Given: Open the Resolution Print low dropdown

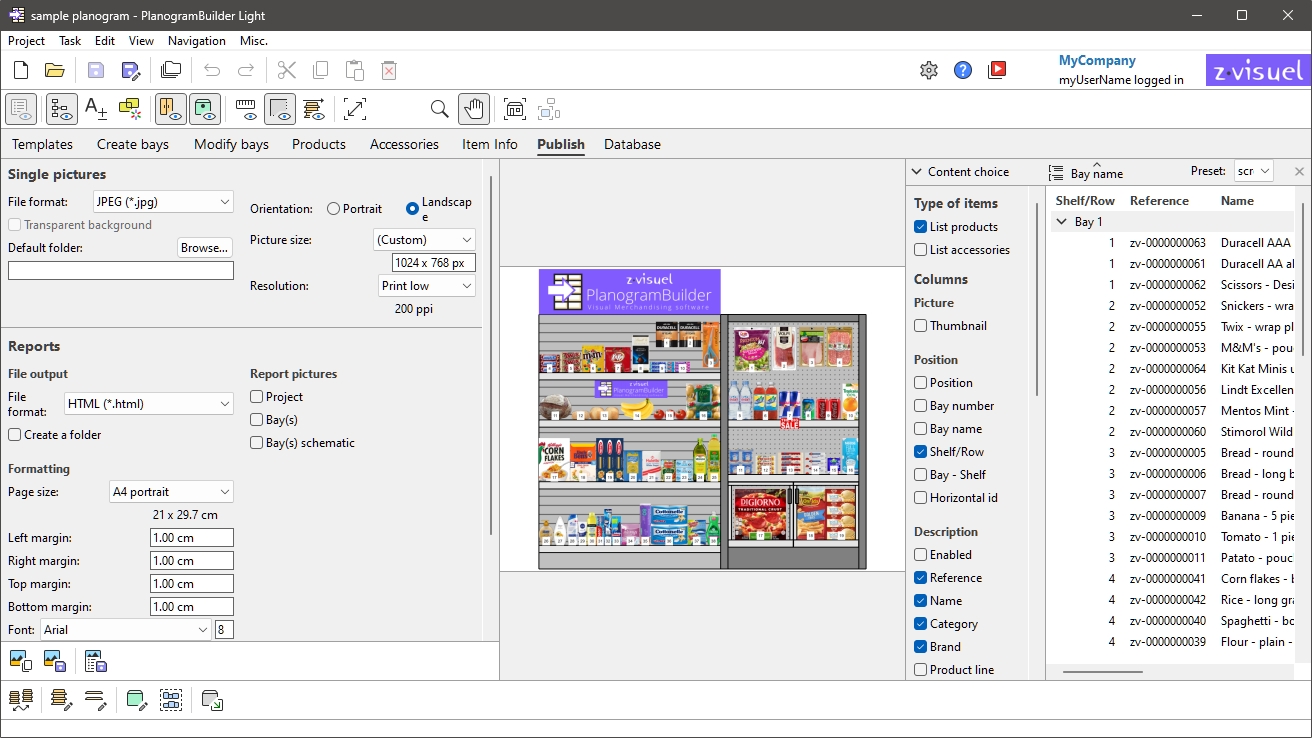Looking at the screenshot, I should point(427,286).
